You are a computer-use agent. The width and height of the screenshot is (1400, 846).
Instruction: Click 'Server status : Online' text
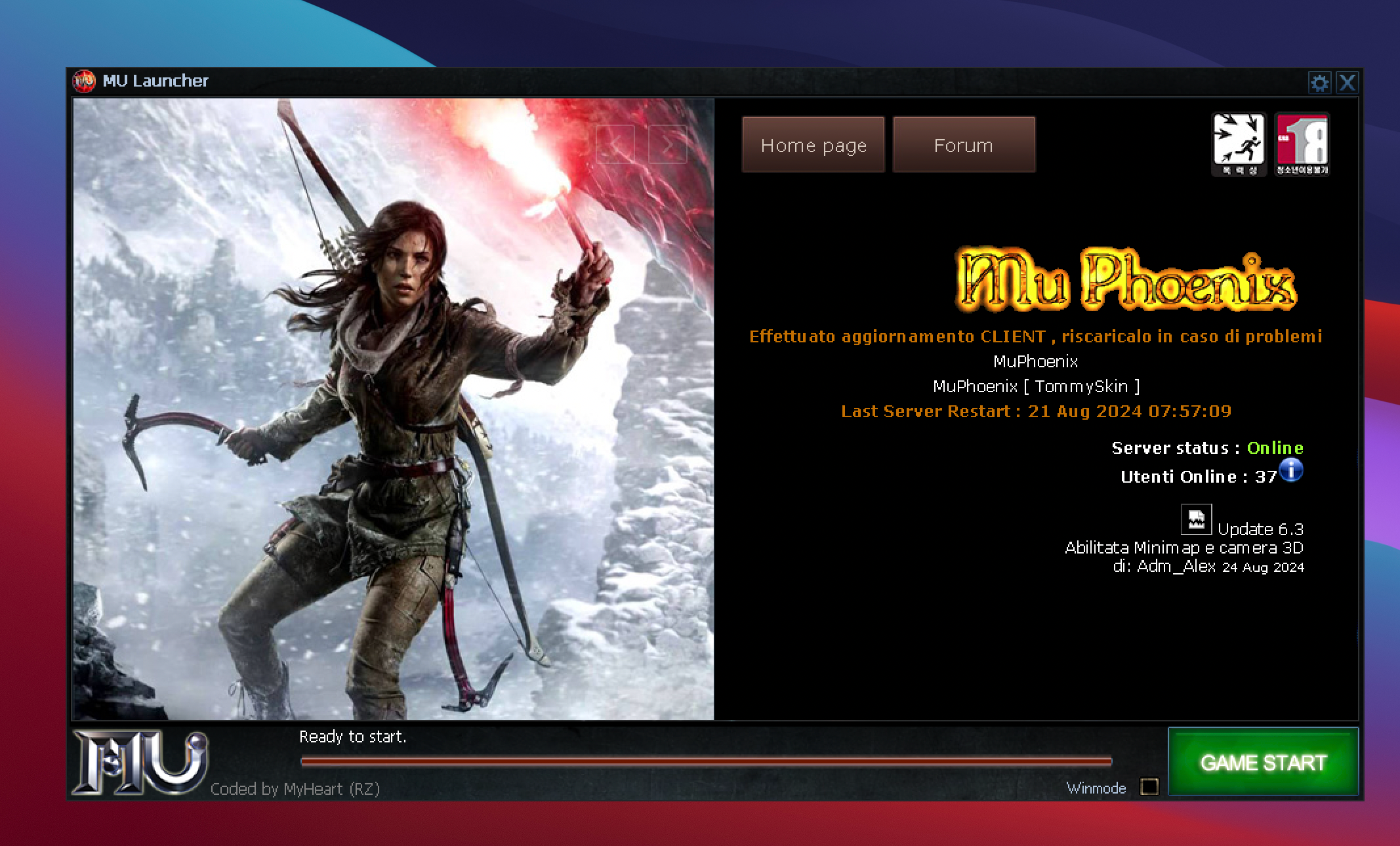pos(1207,448)
